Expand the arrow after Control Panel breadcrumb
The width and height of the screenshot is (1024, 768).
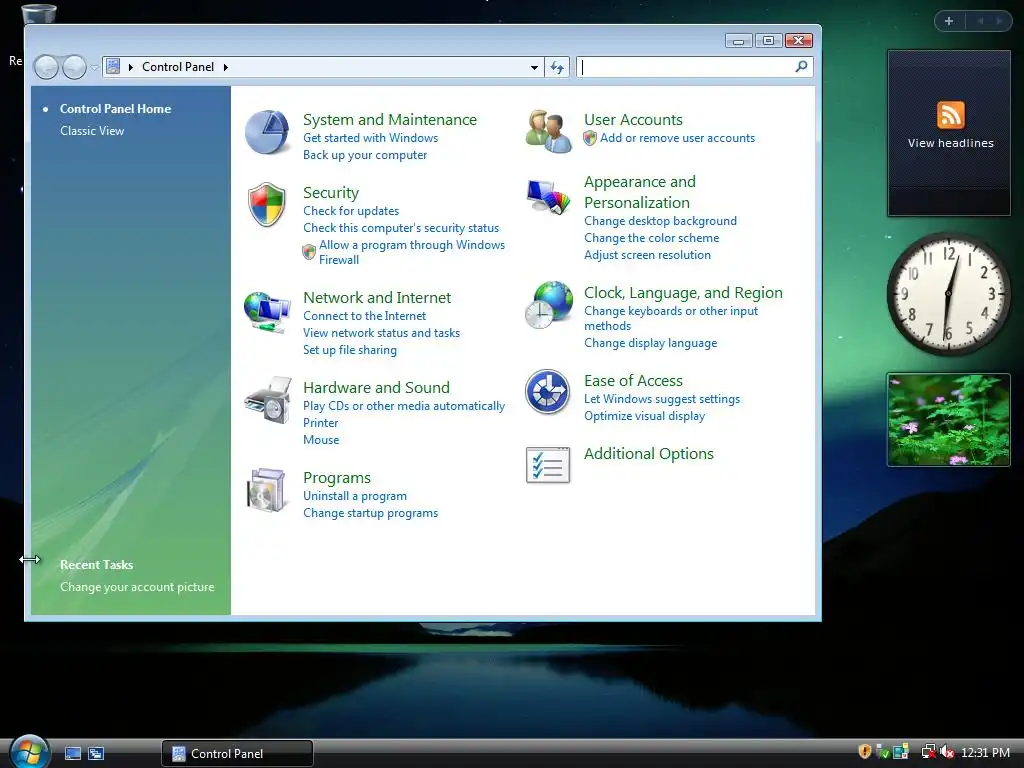pyautogui.click(x=225, y=67)
